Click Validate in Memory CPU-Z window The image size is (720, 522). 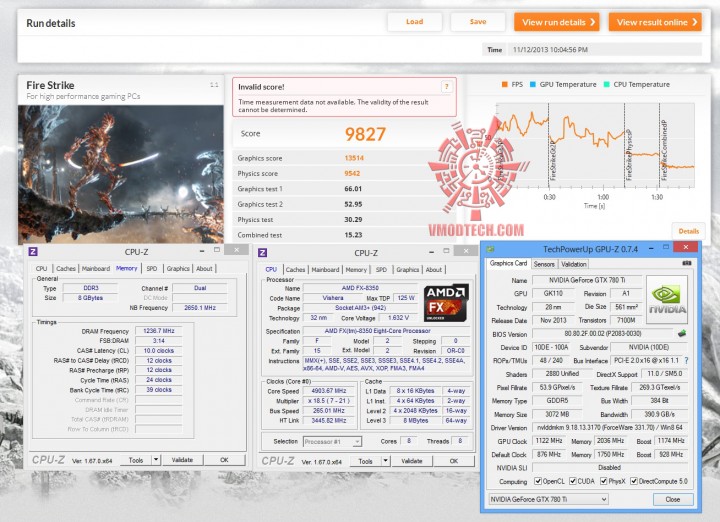coord(182,460)
